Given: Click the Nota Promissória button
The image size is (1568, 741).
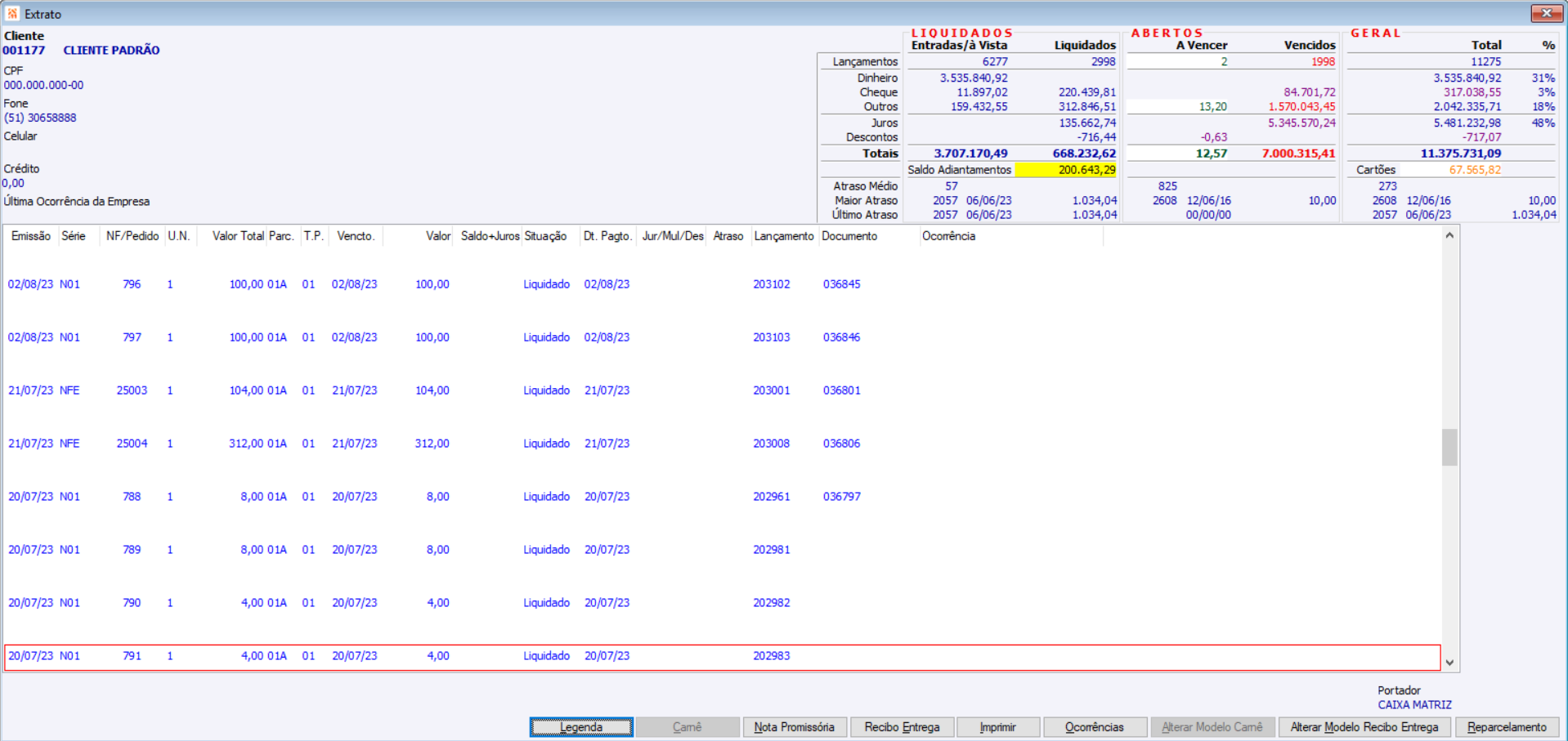Looking at the screenshot, I should [x=794, y=727].
